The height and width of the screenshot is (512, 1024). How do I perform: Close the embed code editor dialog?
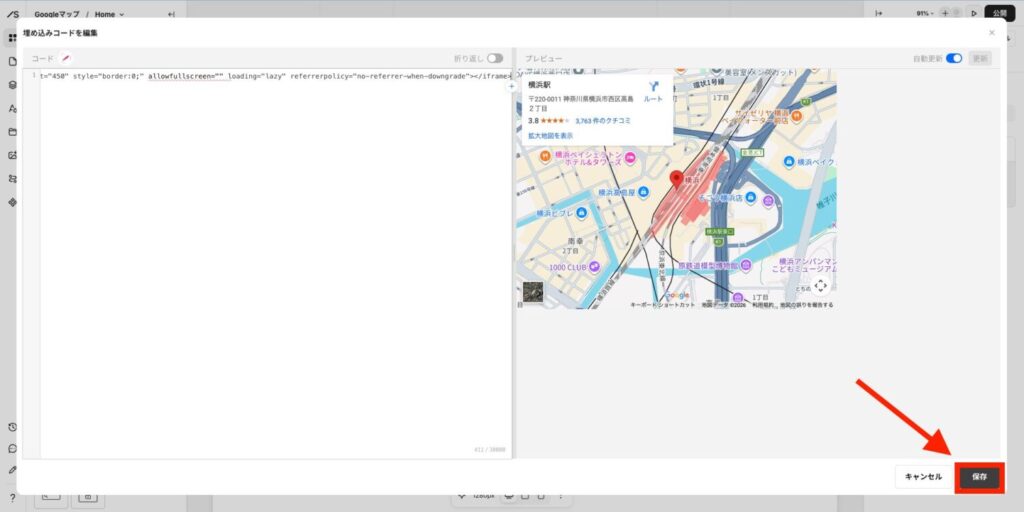pos(992,33)
